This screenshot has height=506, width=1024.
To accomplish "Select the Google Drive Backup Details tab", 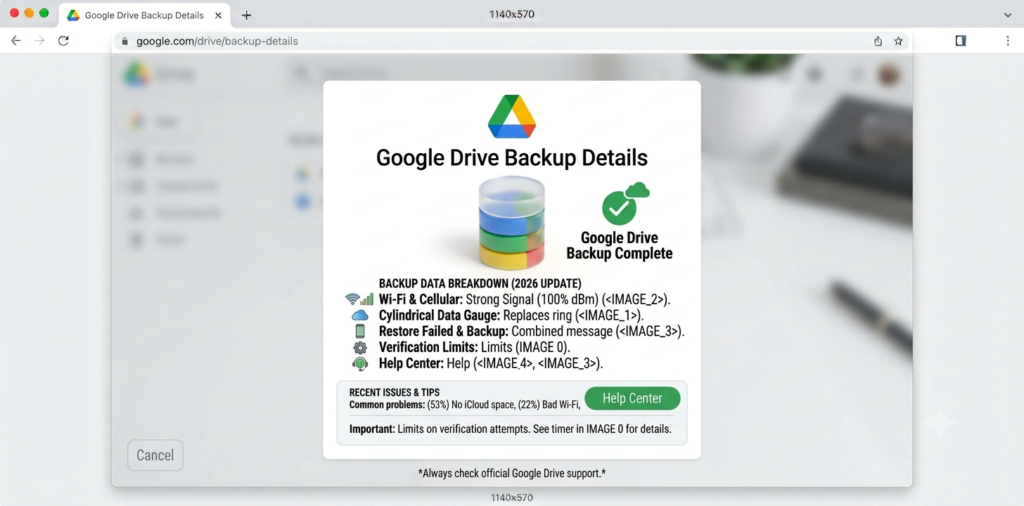I will (x=144, y=15).
